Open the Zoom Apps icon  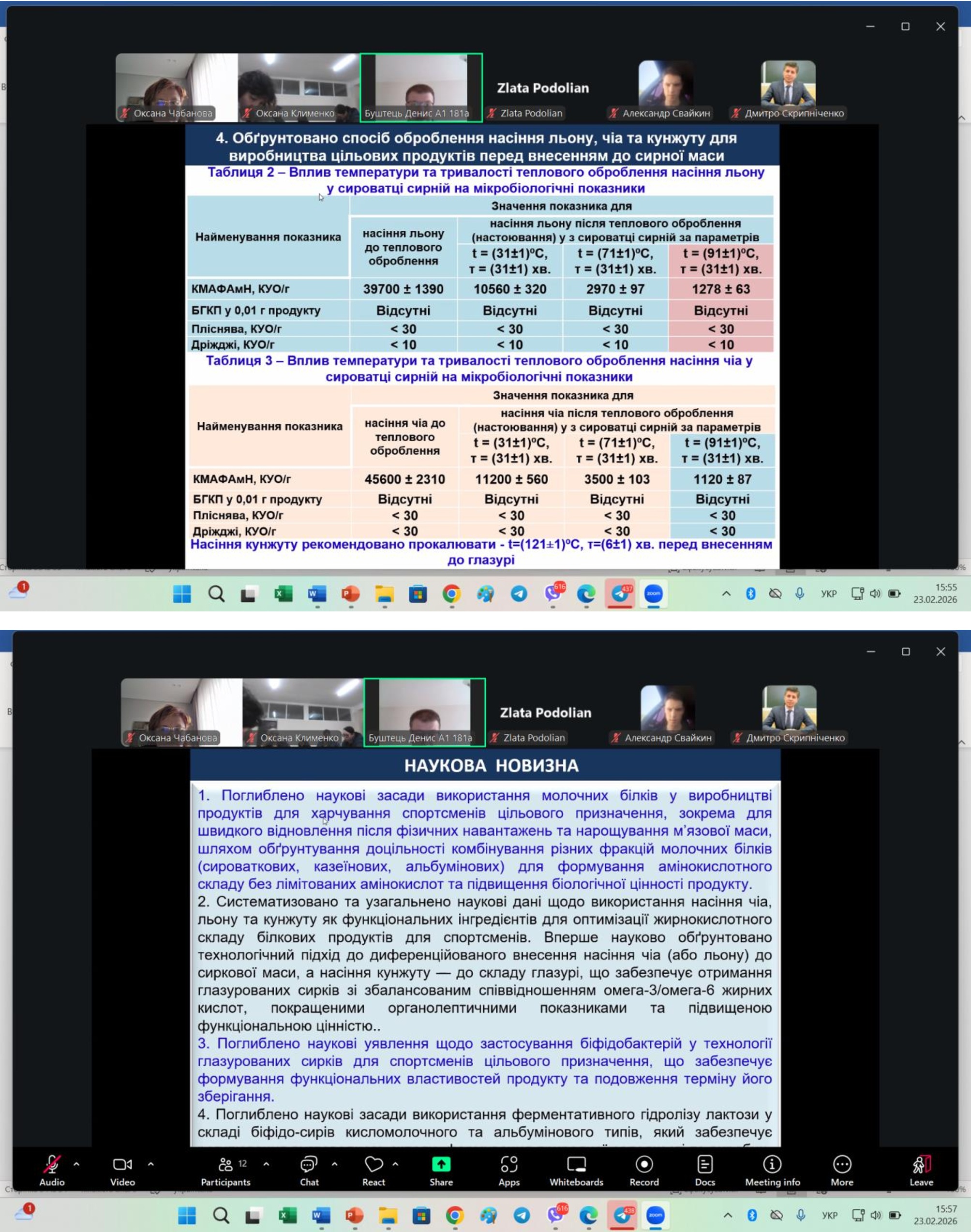(509, 1165)
